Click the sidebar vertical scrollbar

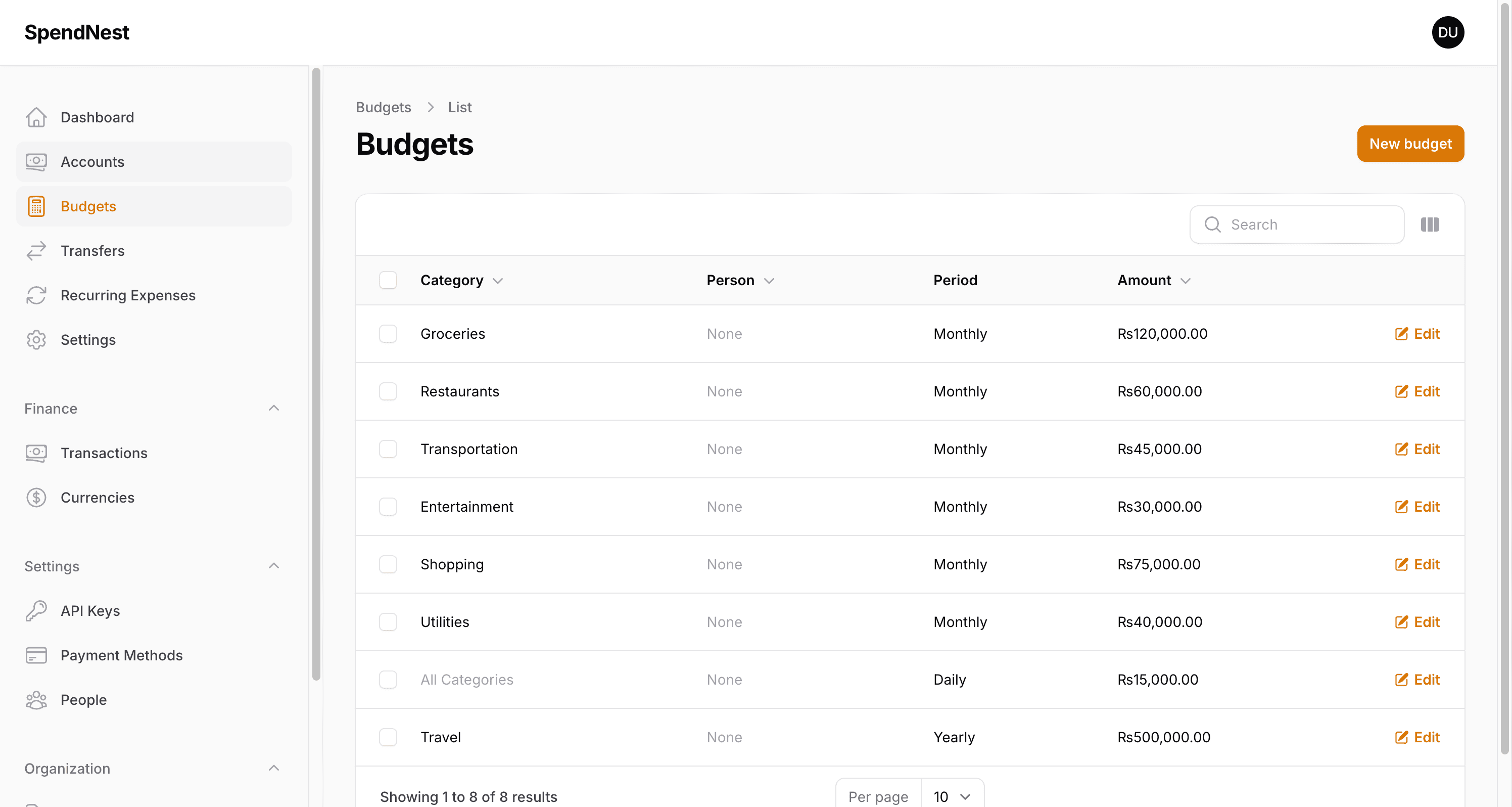tap(316, 374)
